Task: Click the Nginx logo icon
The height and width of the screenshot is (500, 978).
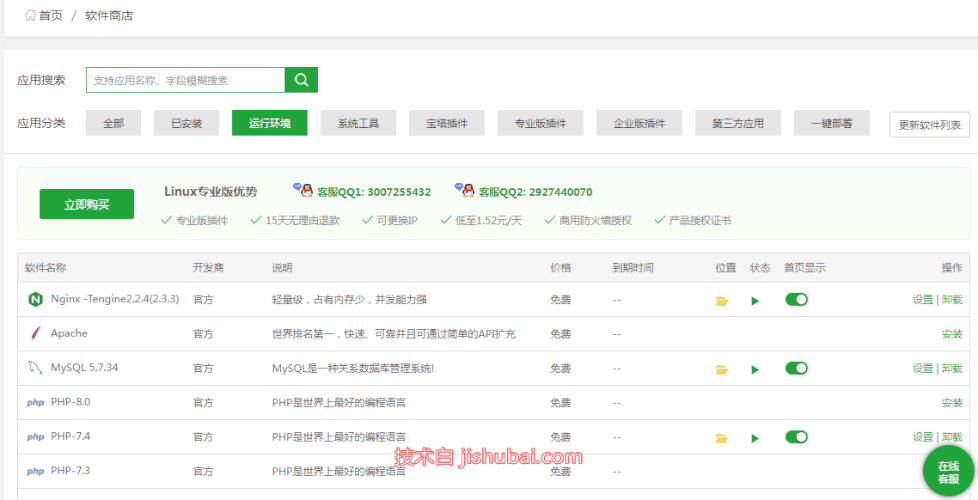Action: tap(35, 300)
